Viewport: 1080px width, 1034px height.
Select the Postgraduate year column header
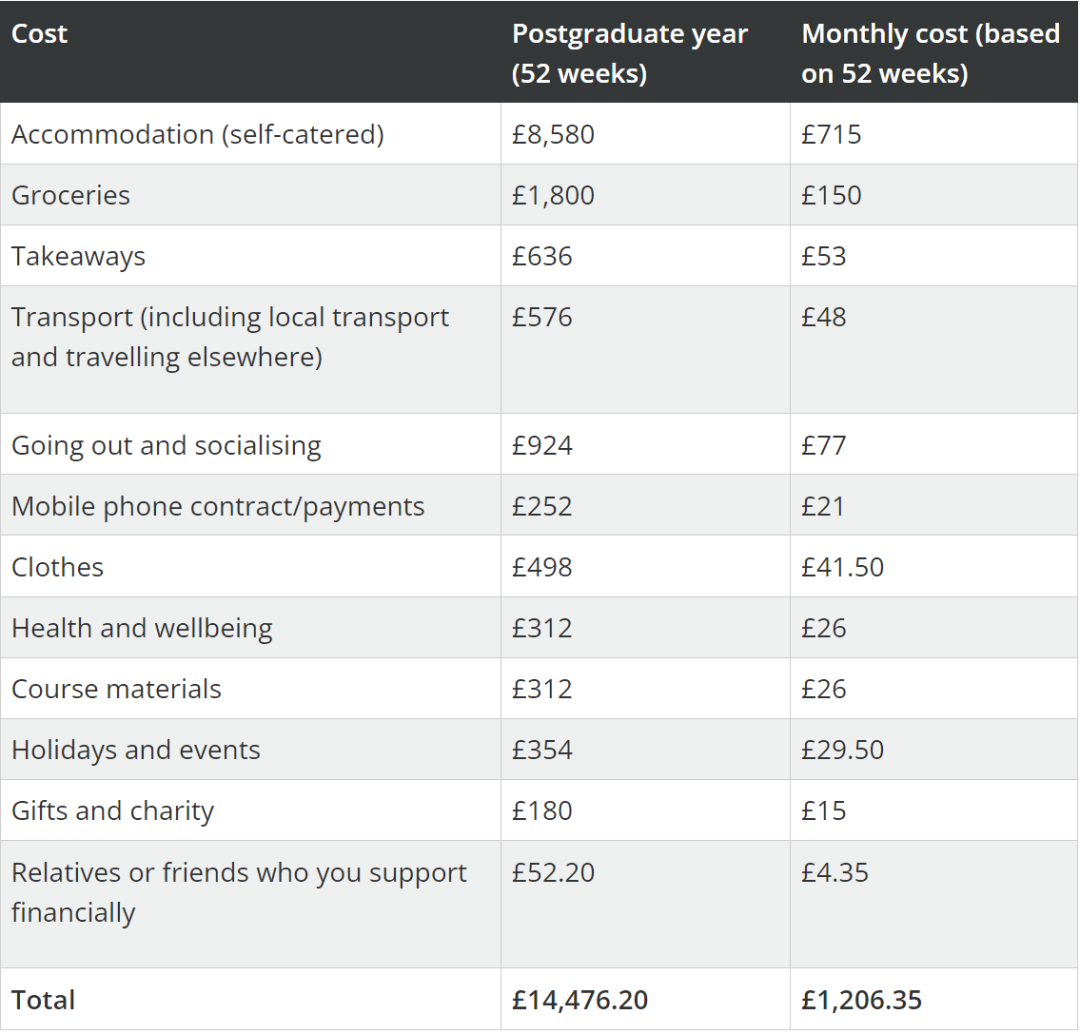[x=630, y=54]
